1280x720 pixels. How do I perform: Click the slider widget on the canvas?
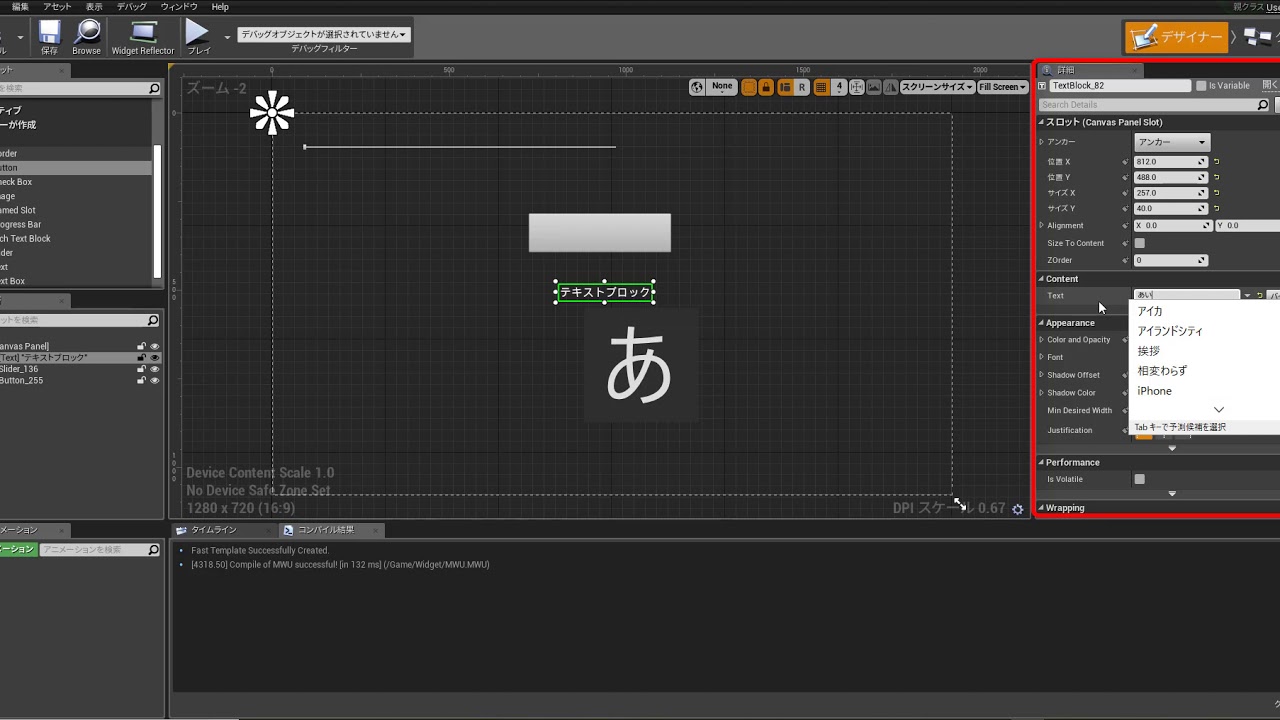click(460, 147)
